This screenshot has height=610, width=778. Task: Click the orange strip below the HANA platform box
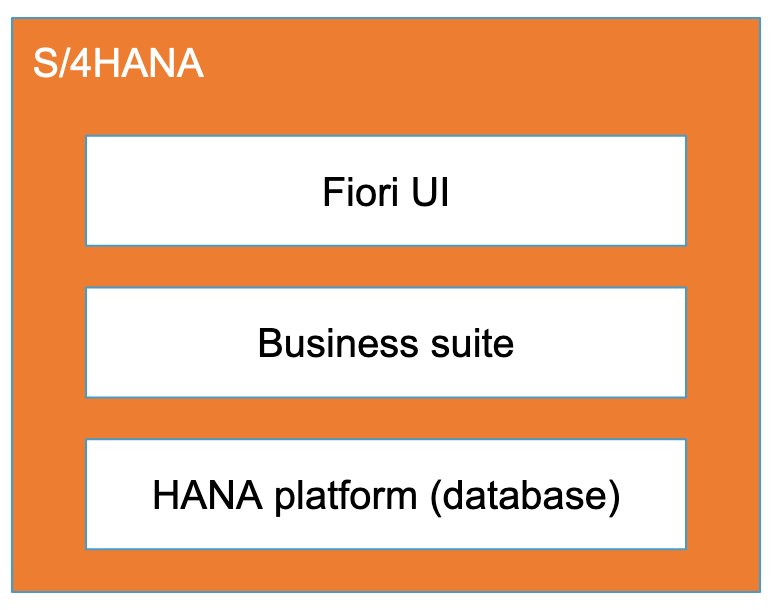386,569
